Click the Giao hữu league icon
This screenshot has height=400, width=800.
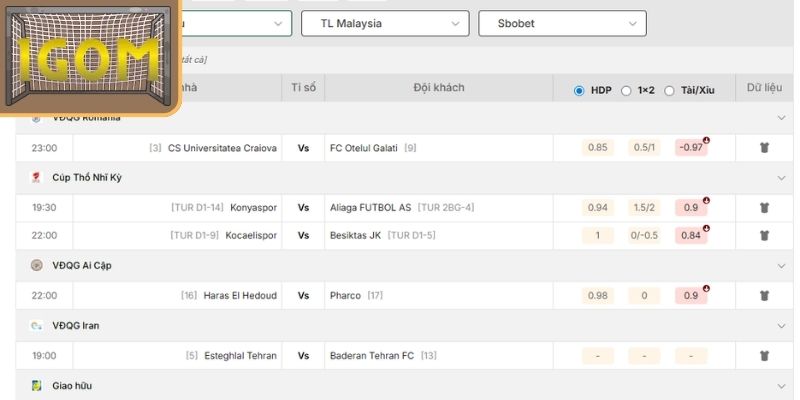tap(36, 386)
